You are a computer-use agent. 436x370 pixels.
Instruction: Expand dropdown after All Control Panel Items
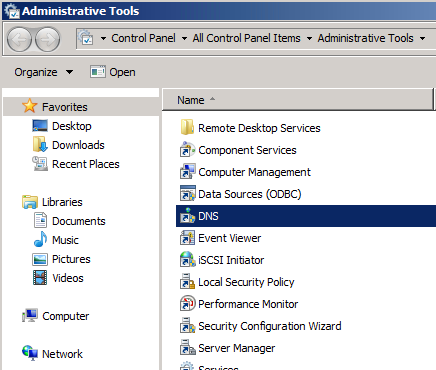click(x=309, y=38)
